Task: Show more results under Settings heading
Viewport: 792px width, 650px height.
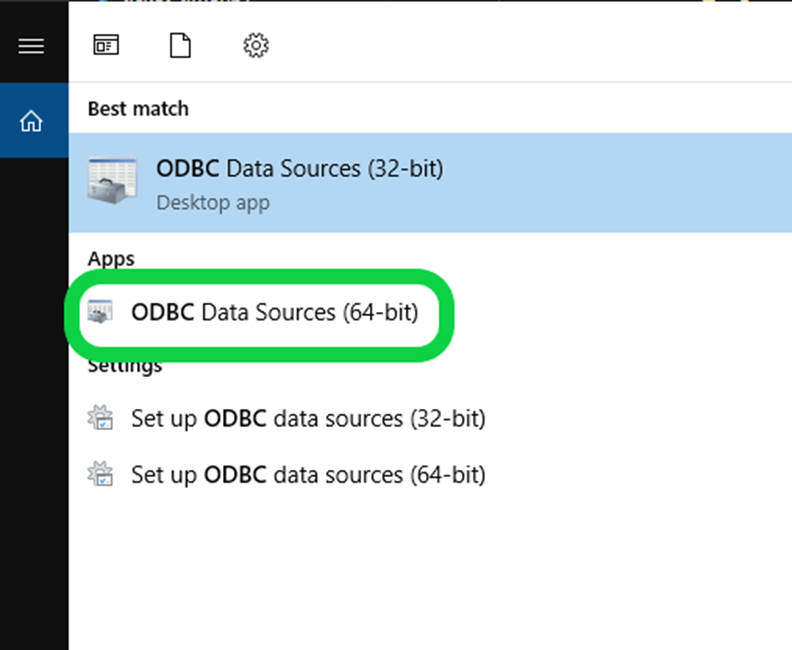Action: pos(125,365)
